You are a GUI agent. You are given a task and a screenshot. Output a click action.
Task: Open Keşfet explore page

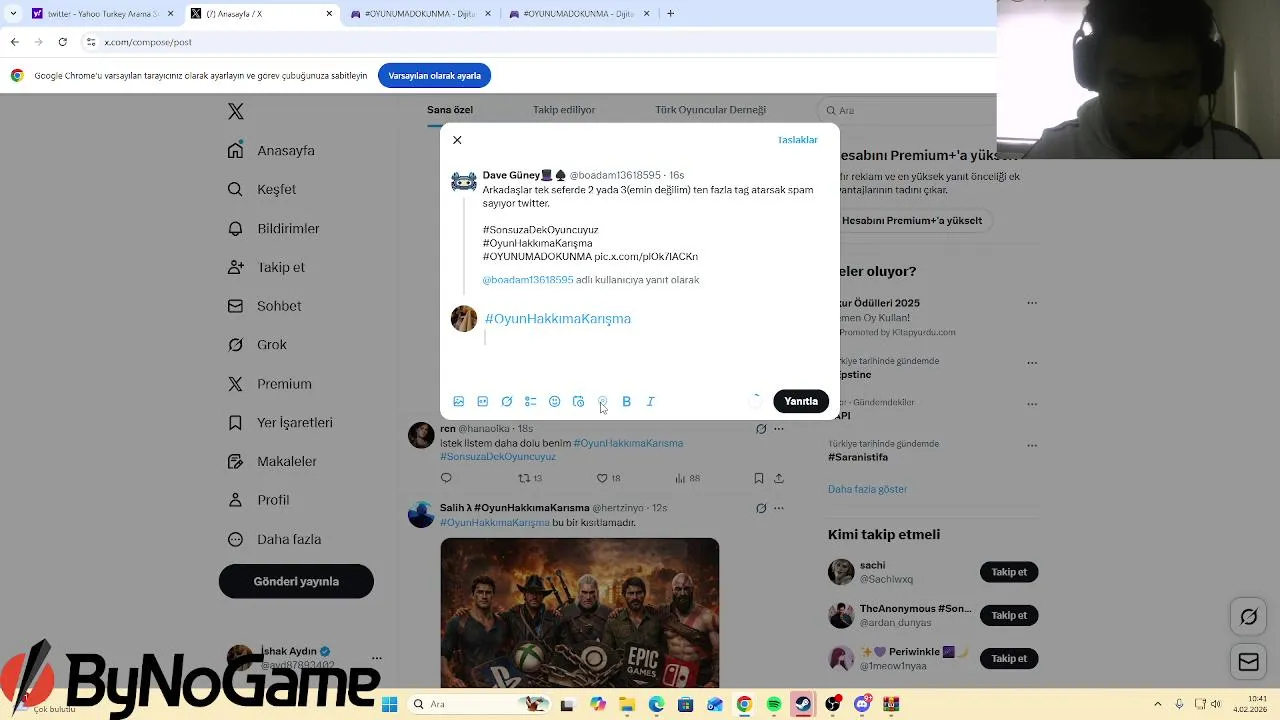[x=262, y=189]
